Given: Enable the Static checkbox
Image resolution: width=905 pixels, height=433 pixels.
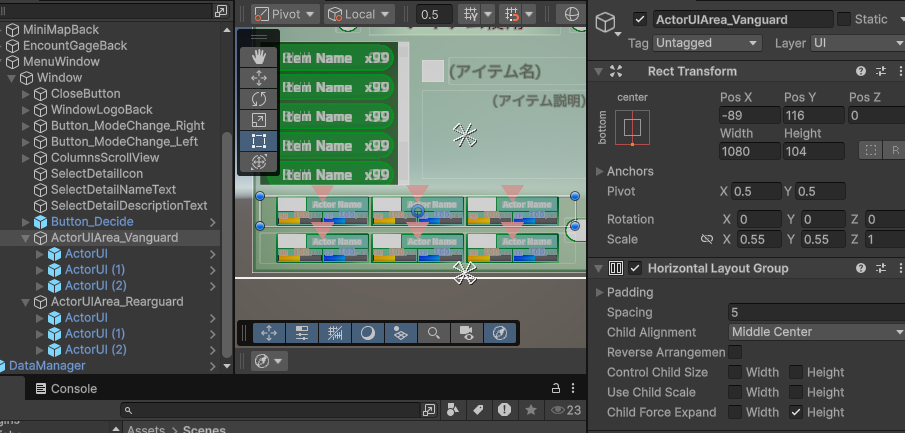Looking at the screenshot, I should tap(844, 20).
